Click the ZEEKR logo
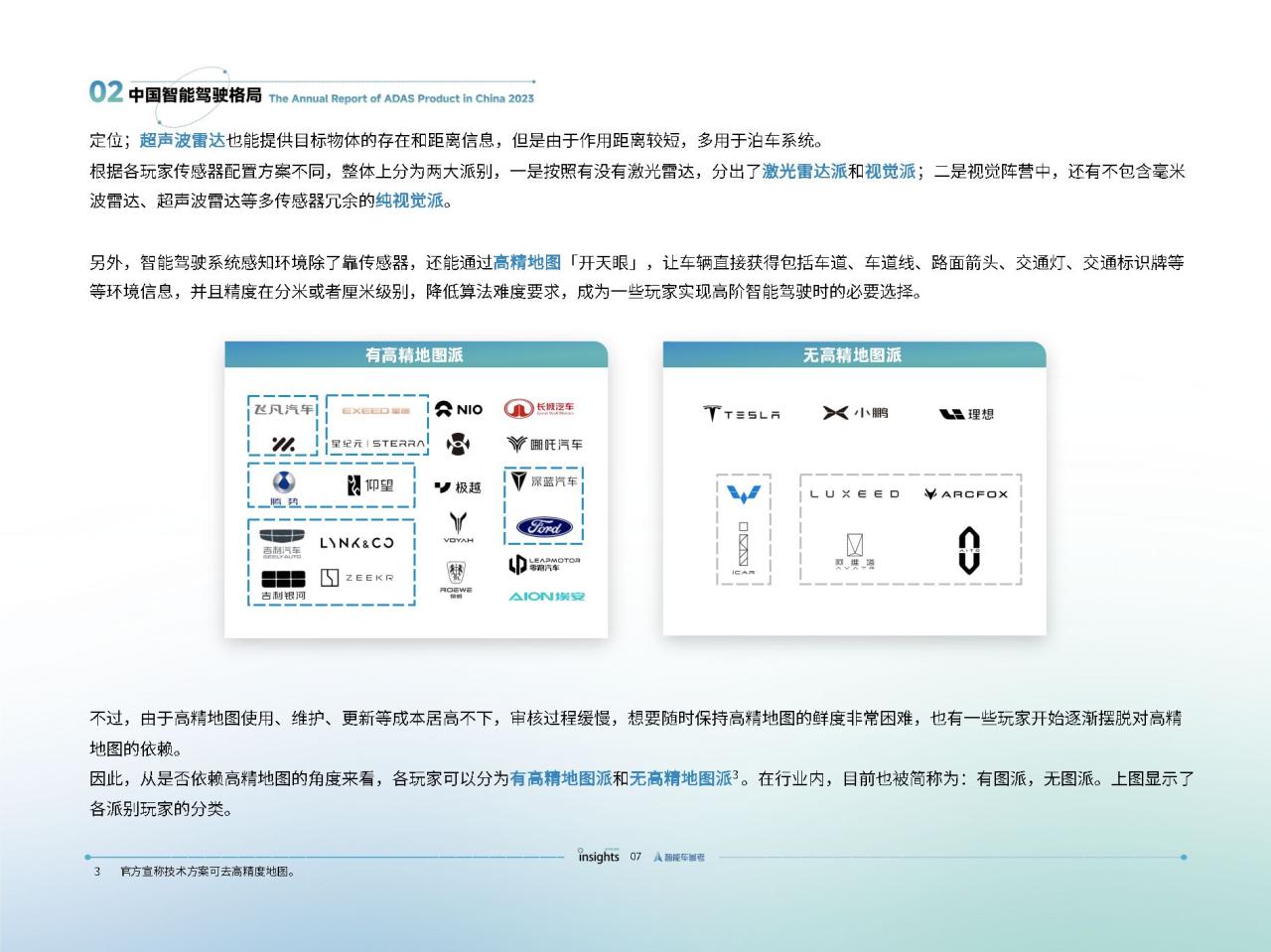Viewport: 1271px width, 952px height. coord(357,577)
